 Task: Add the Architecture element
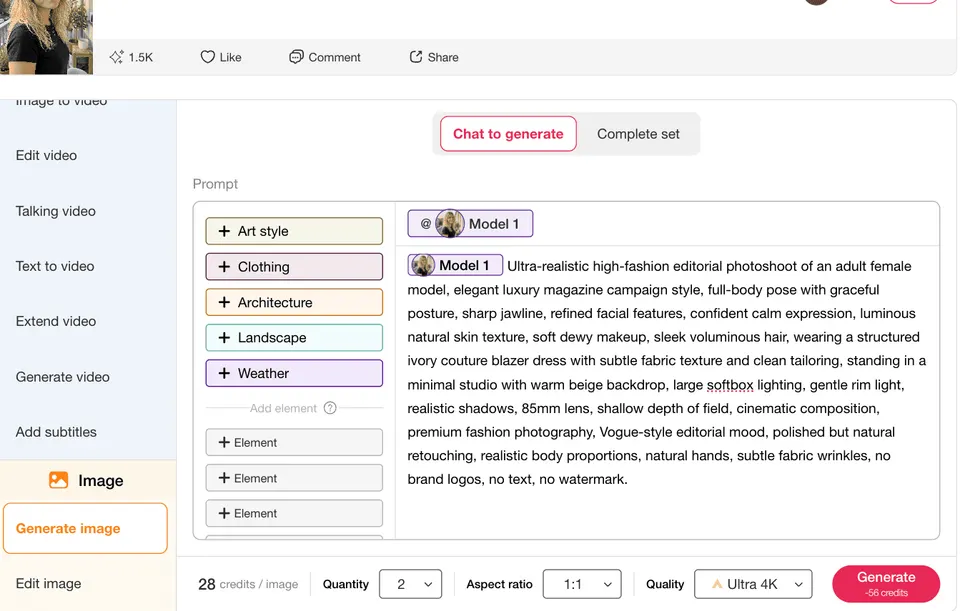[x=294, y=302]
